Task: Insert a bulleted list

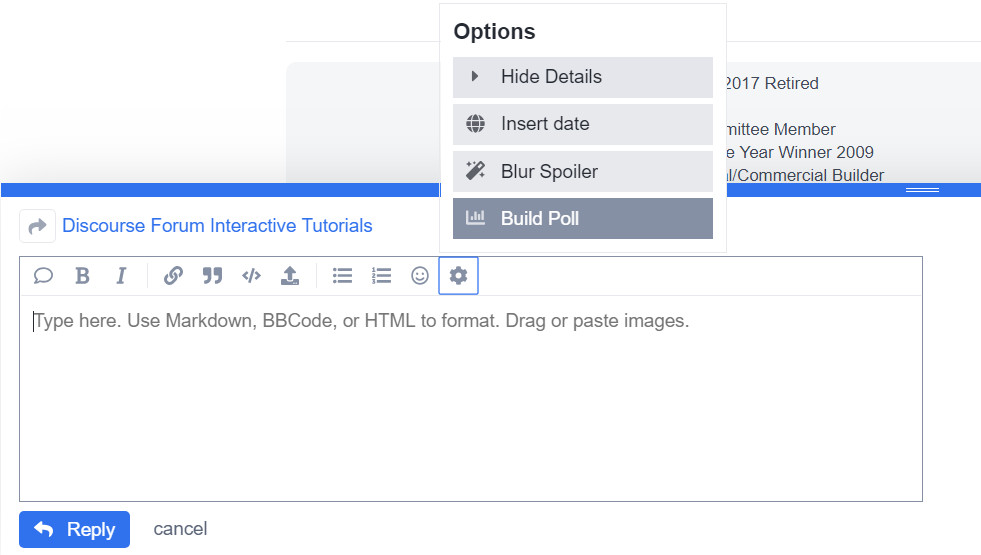Action: tap(342, 276)
